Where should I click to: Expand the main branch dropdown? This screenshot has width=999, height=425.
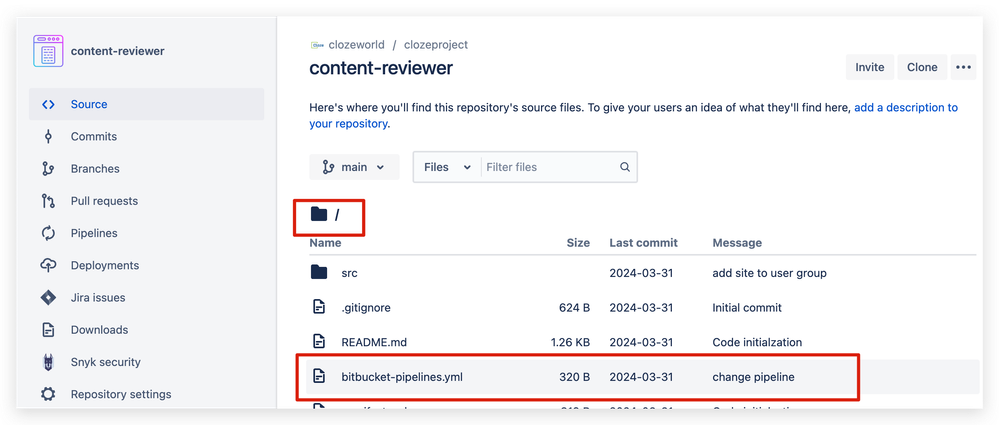tap(354, 167)
